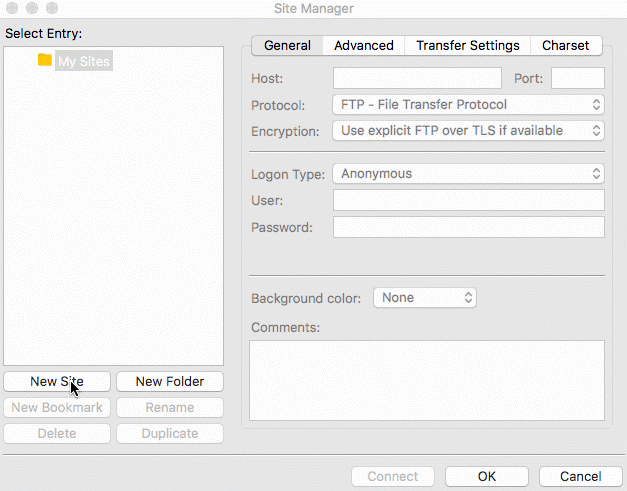Open the Transfer Settings tab
Image resolution: width=627 pixels, height=491 pixels.
(467, 46)
